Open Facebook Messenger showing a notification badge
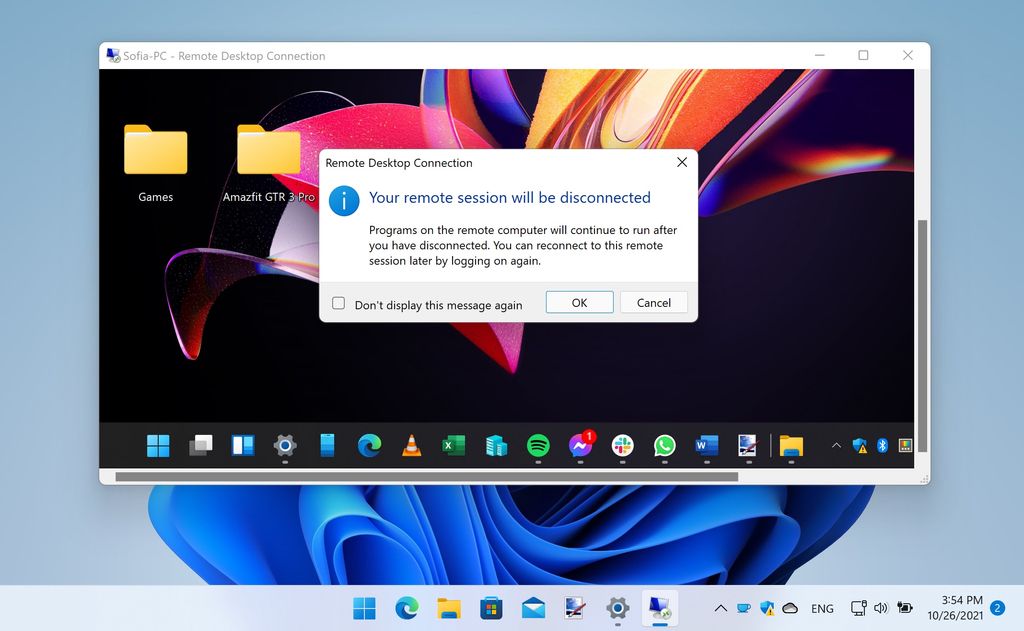This screenshot has height=631, width=1024. click(x=580, y=447)
